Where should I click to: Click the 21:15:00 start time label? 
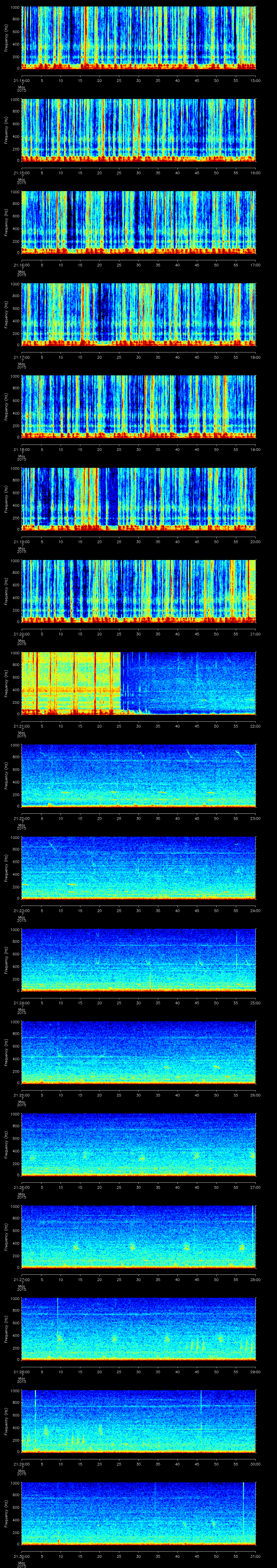click(21, 173)
